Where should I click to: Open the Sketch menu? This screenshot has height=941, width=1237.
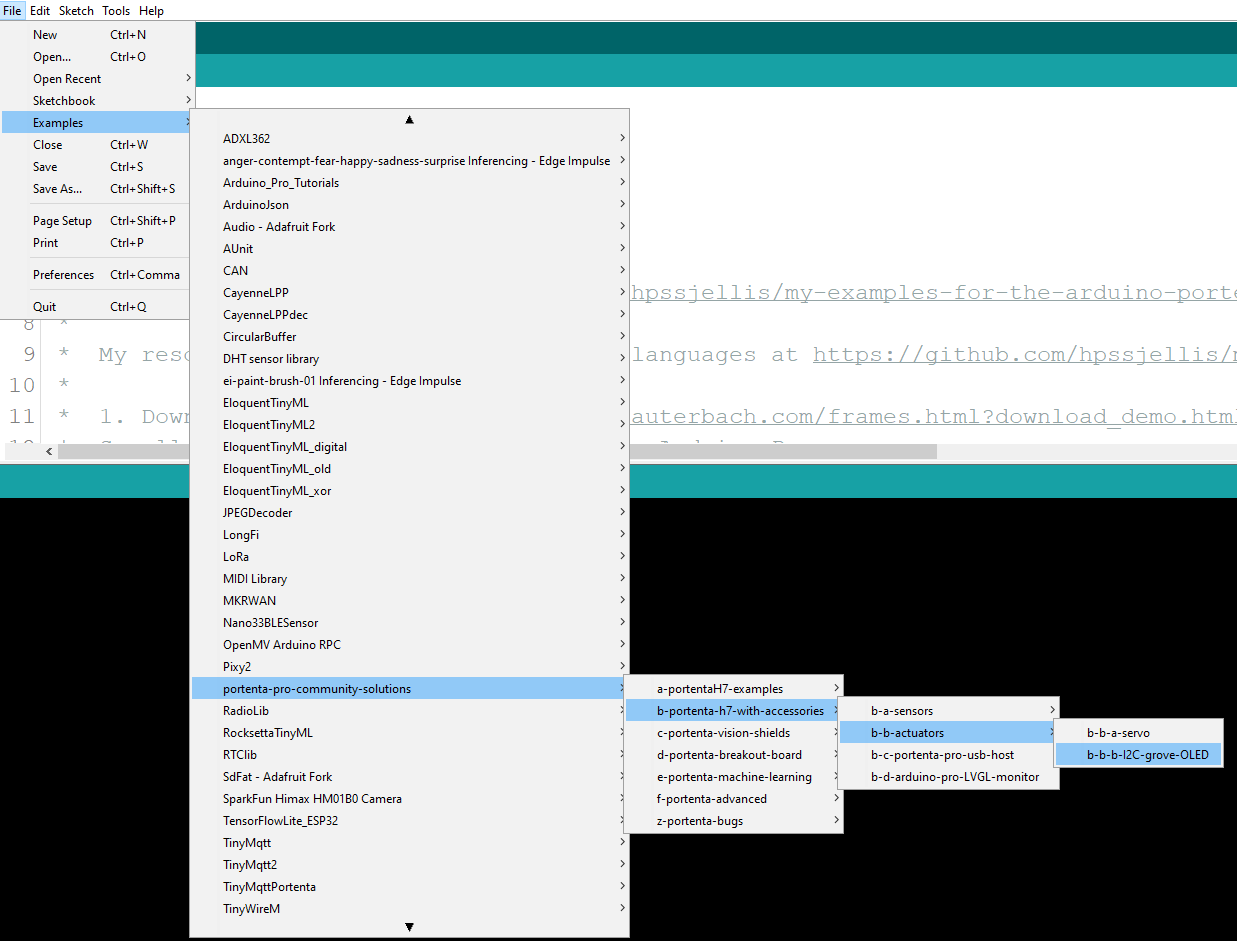coord(76,11)
